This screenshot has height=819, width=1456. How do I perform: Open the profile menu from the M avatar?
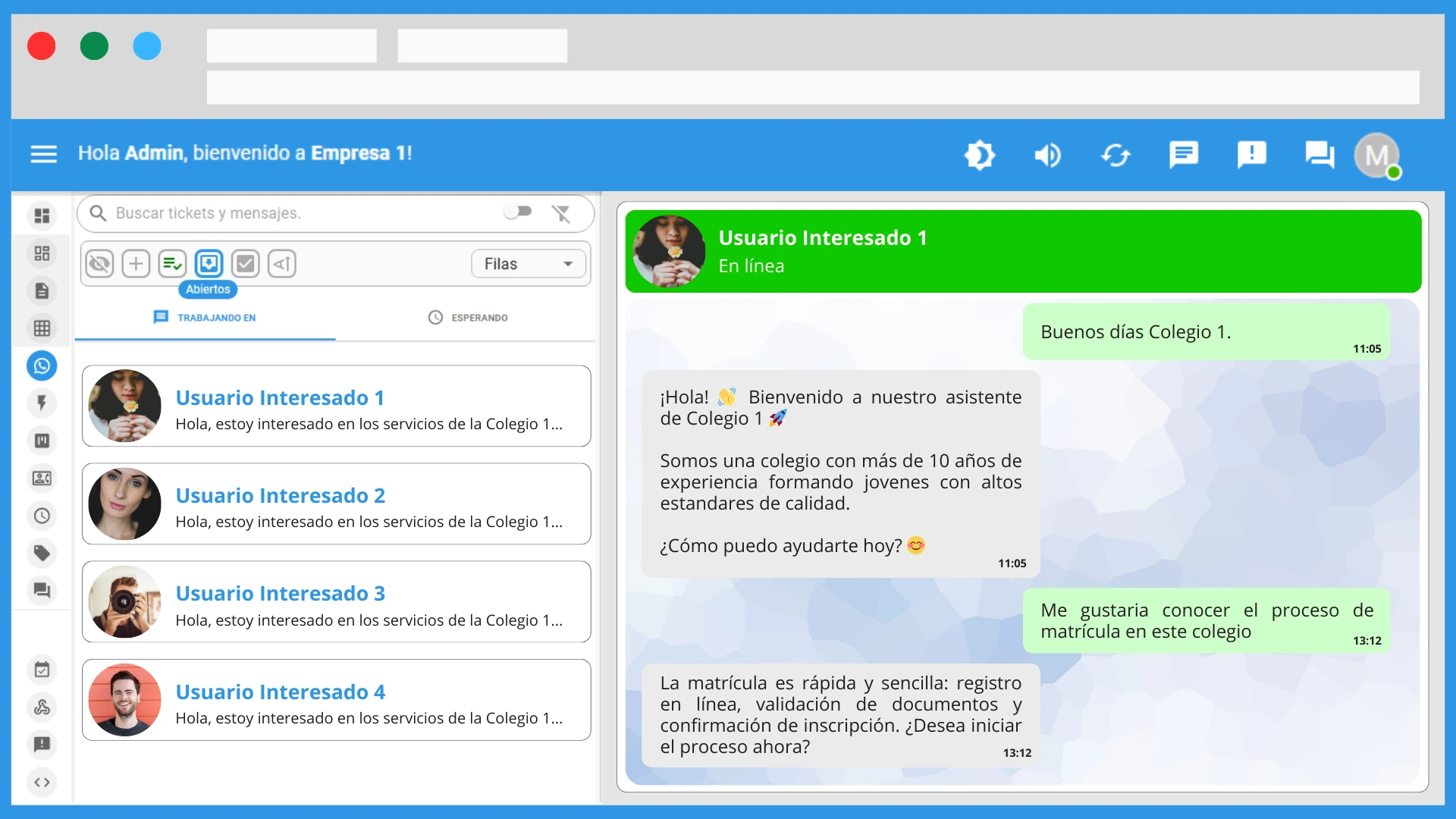pos(1376,155)
